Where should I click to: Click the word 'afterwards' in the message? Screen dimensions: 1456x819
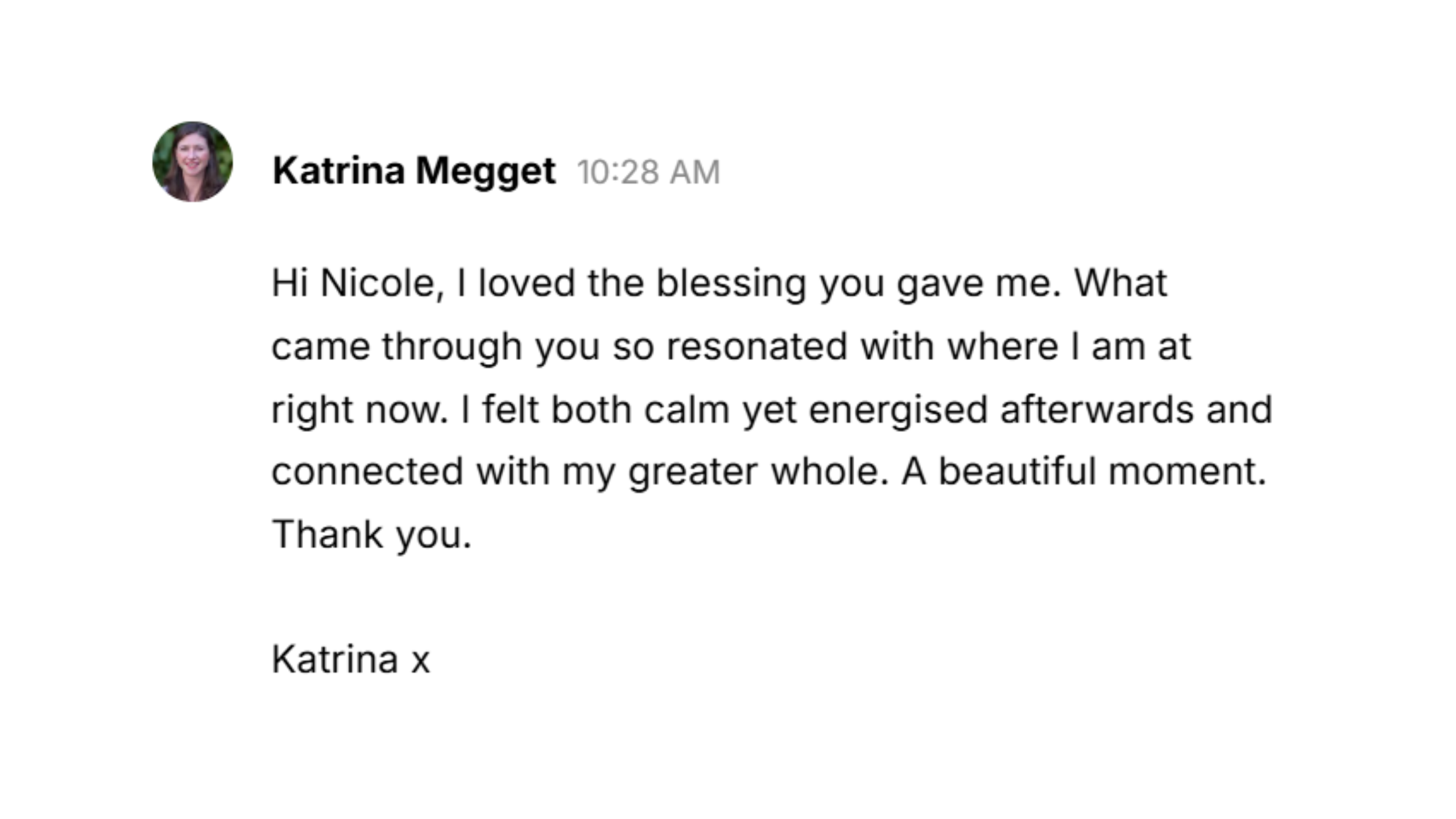click(1096, 409)
